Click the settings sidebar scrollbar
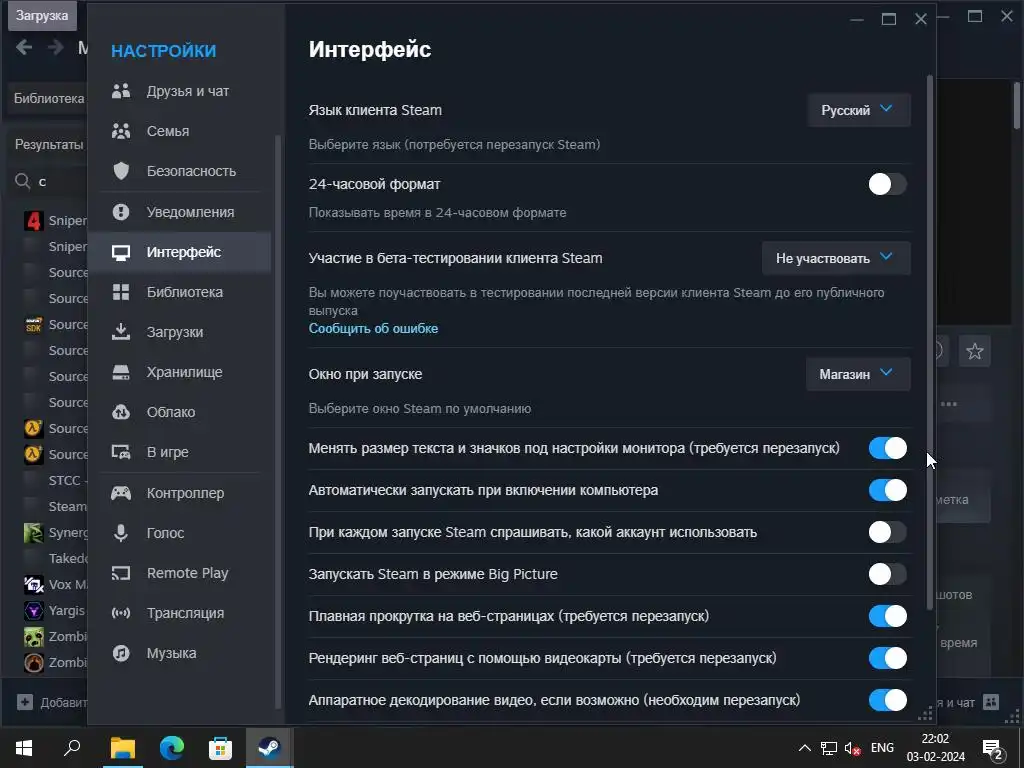This screenshot has height=768, width=1024. click(x=278, y=421)
